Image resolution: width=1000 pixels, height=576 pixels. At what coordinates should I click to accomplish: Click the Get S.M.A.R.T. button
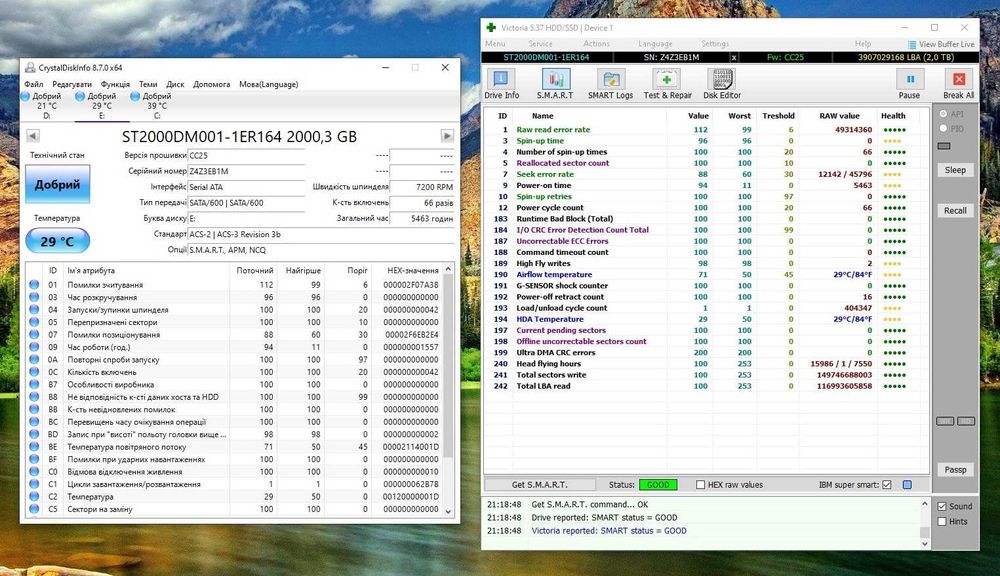(x=540, y=485)
